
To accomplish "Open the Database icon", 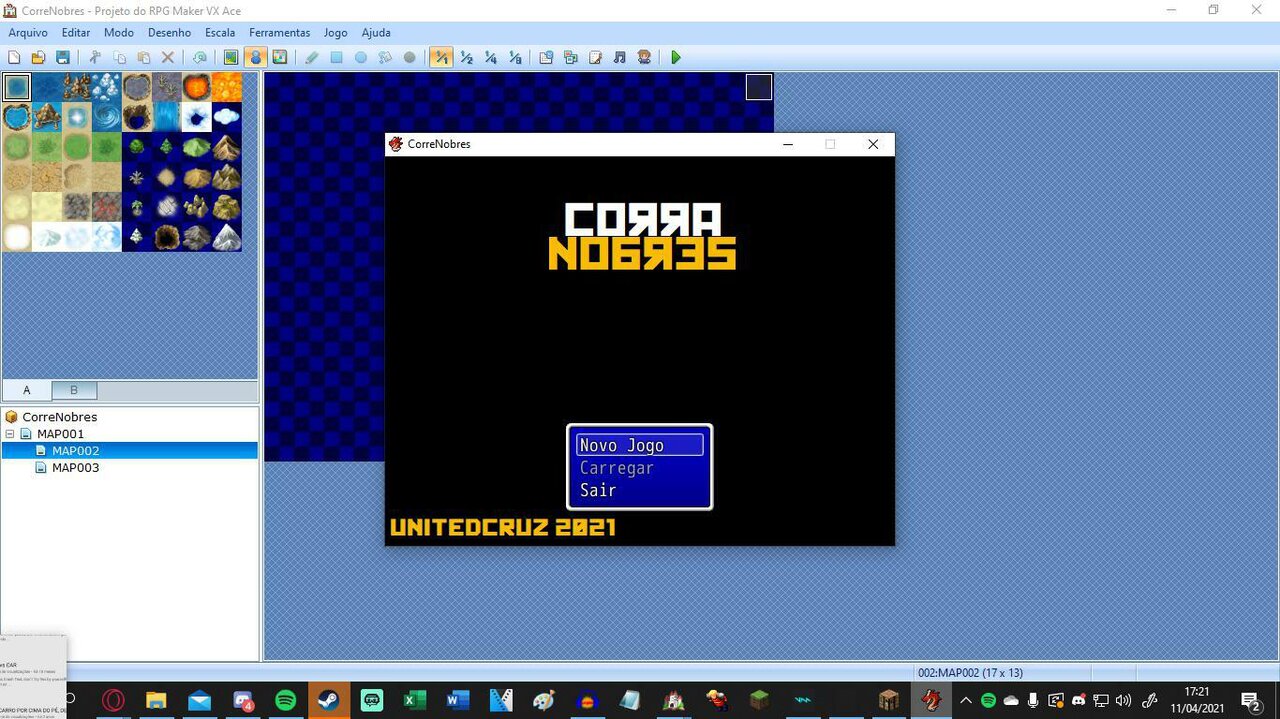I will click(546, 58).
